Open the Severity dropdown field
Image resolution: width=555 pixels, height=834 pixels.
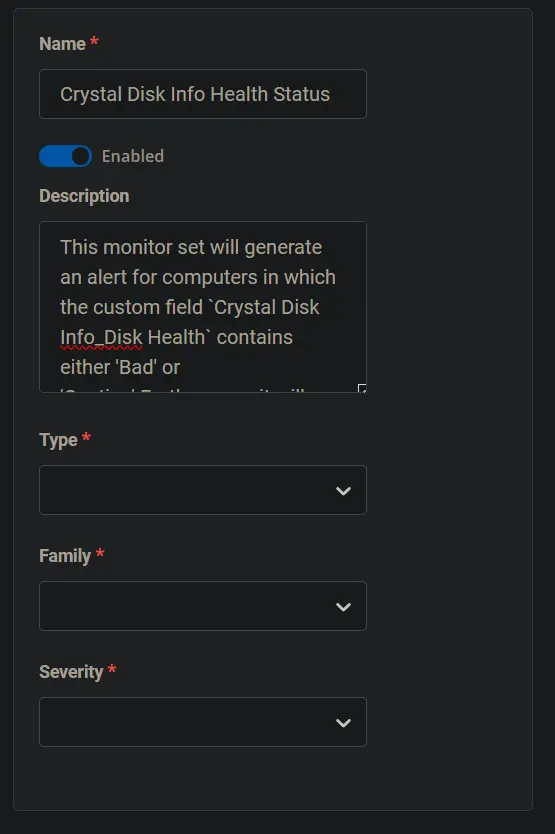(203, 722)
